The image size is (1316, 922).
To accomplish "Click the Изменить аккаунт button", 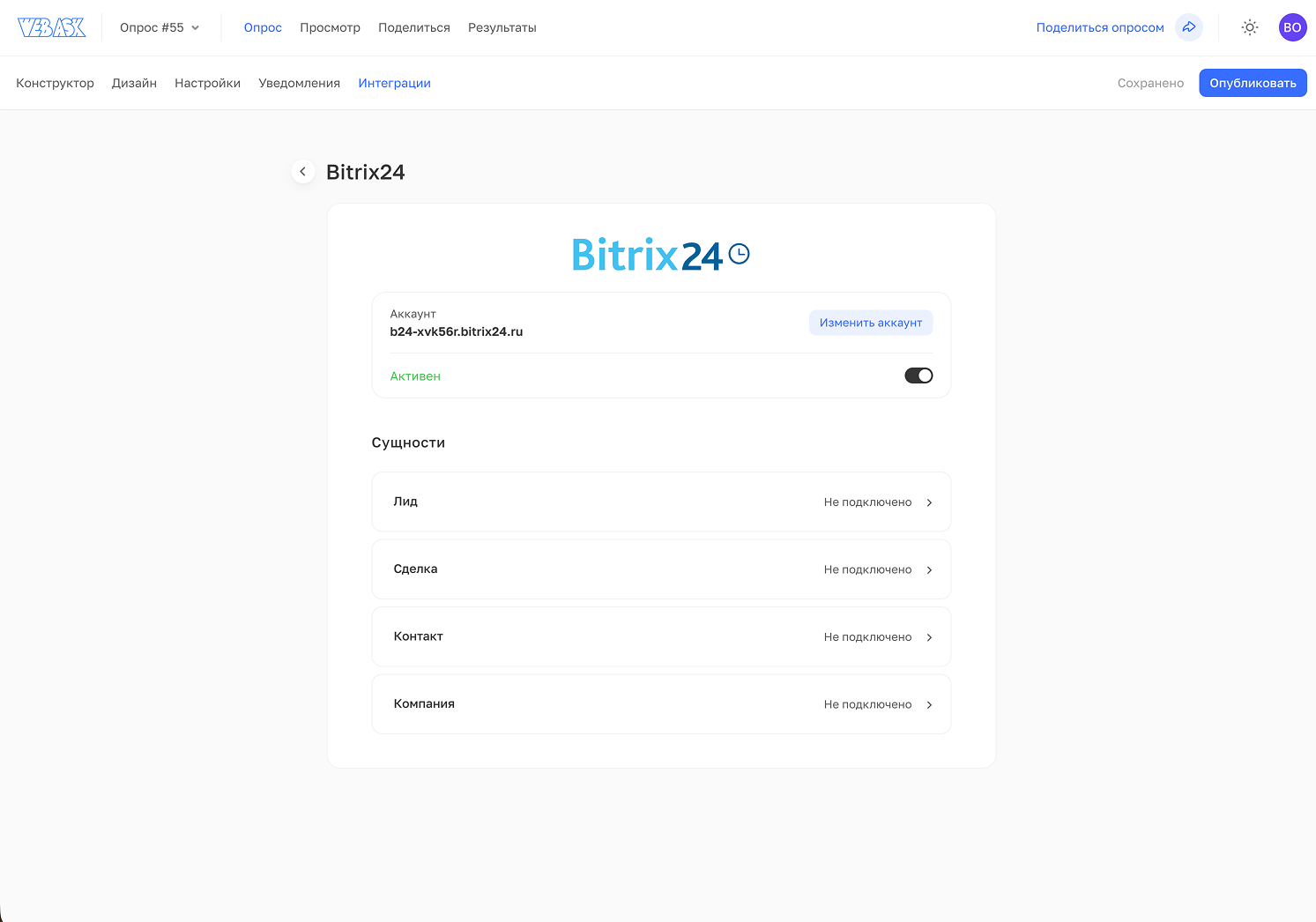I will 871,323.
